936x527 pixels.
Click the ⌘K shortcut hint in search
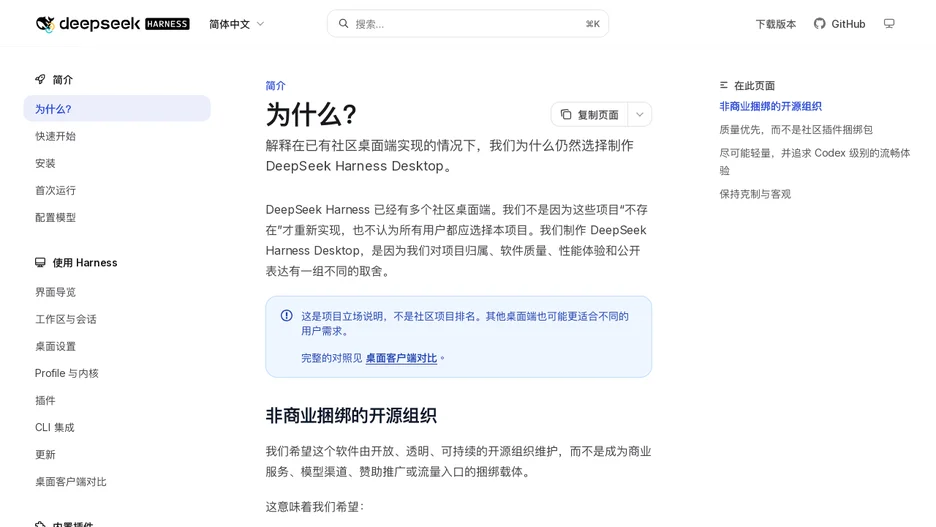pyautogui.click(x=592, y=24)
